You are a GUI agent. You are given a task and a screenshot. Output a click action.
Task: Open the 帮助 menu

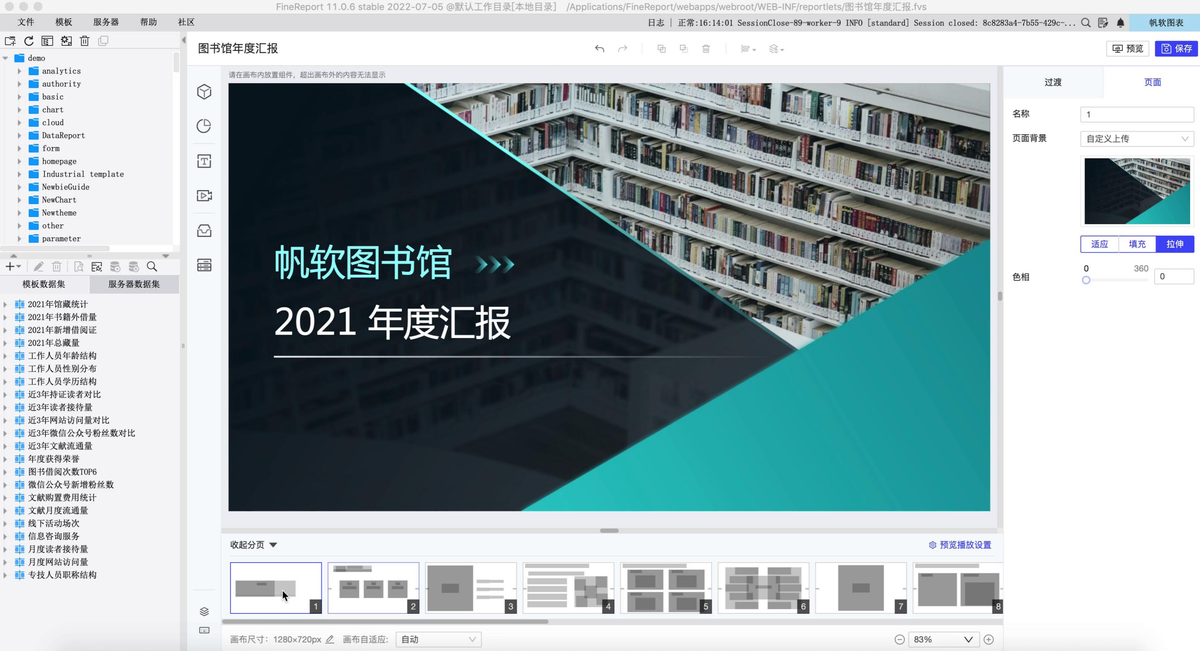(149, 22)
